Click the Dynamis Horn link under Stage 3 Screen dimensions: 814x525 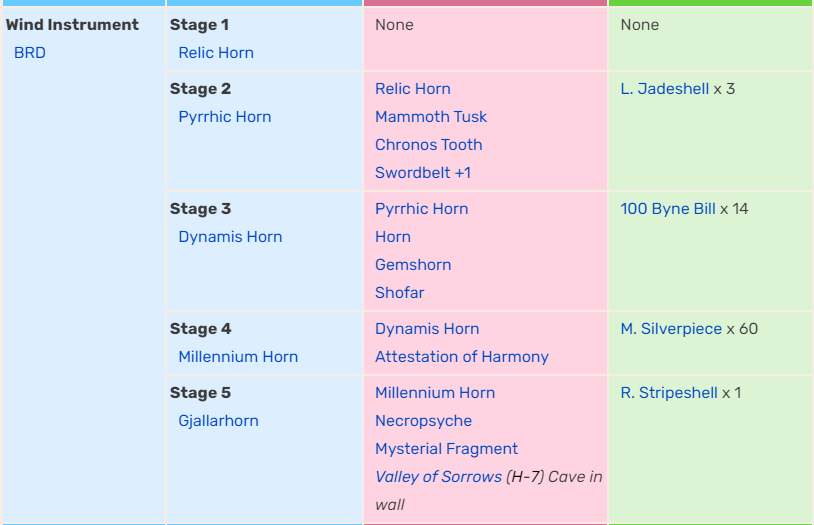(230, 237)
